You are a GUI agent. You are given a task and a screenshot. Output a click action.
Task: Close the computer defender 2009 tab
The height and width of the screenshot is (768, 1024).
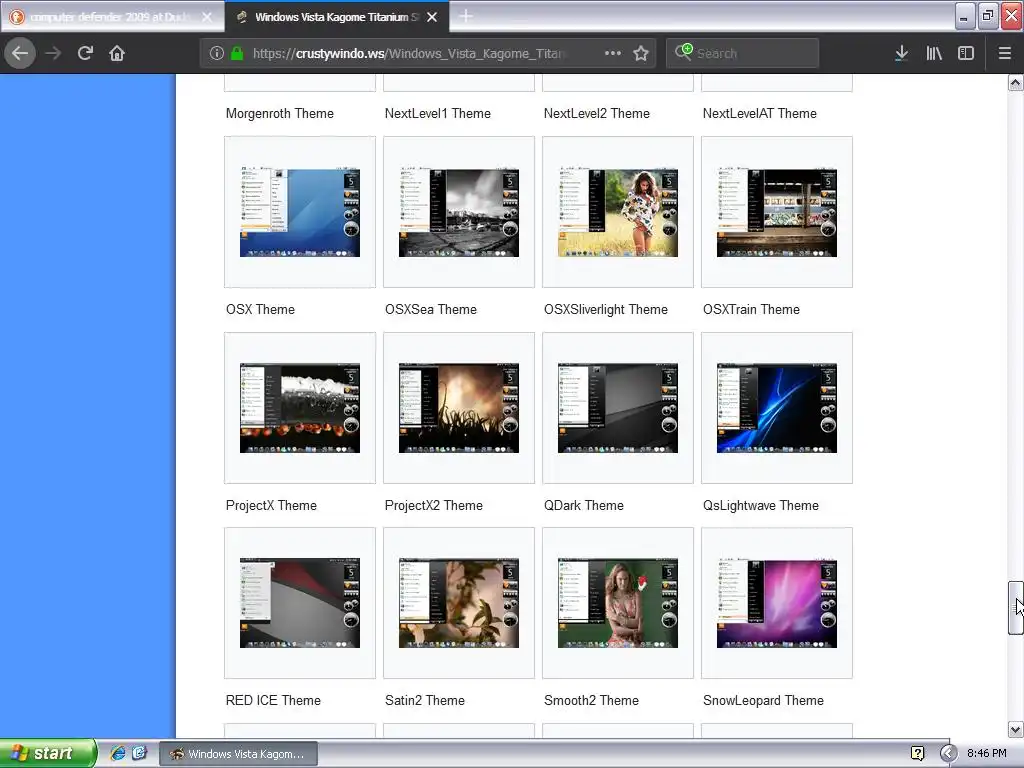(x=207, y=17)
